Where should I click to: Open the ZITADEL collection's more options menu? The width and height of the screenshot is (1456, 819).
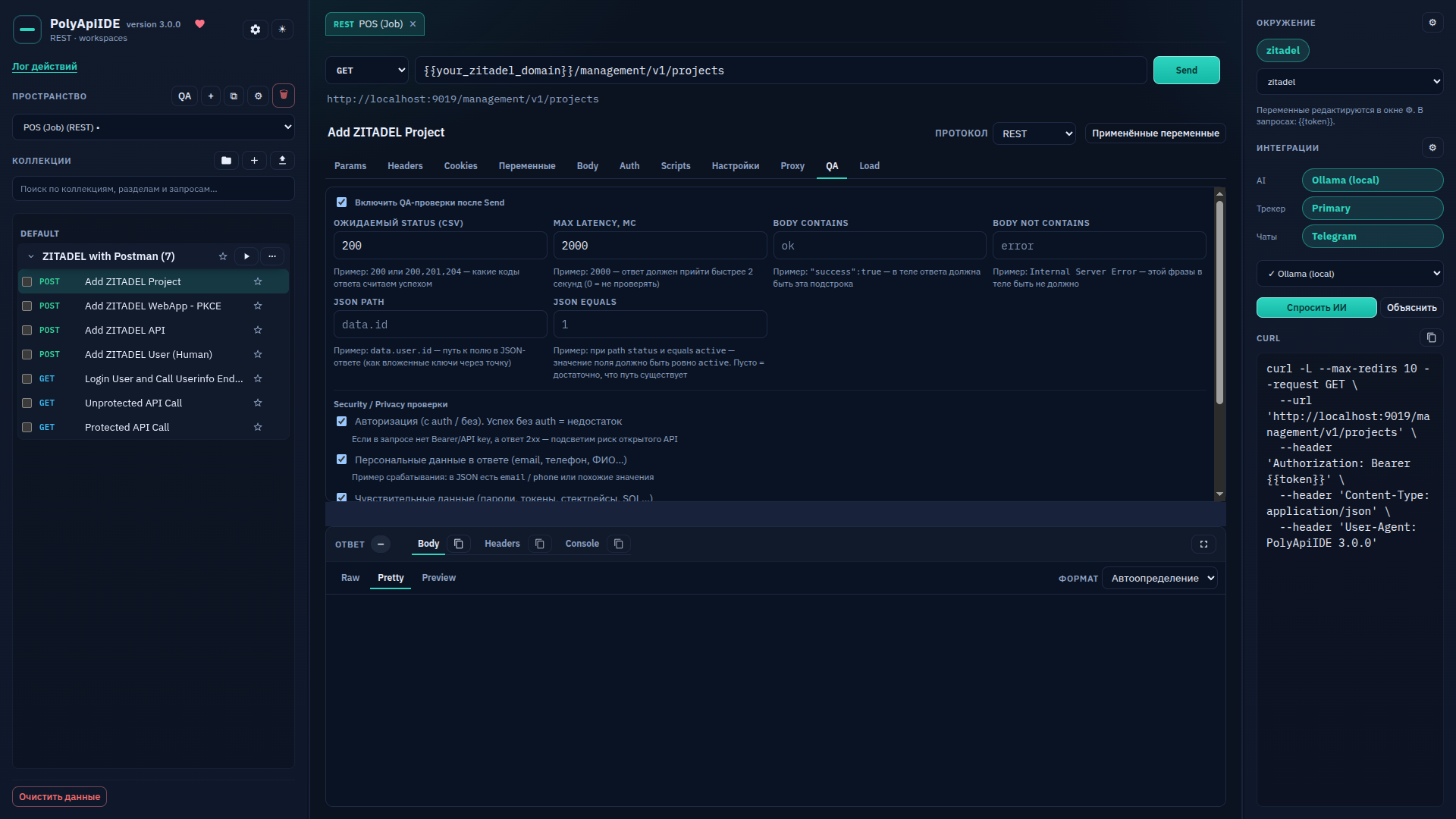[272, 256]
